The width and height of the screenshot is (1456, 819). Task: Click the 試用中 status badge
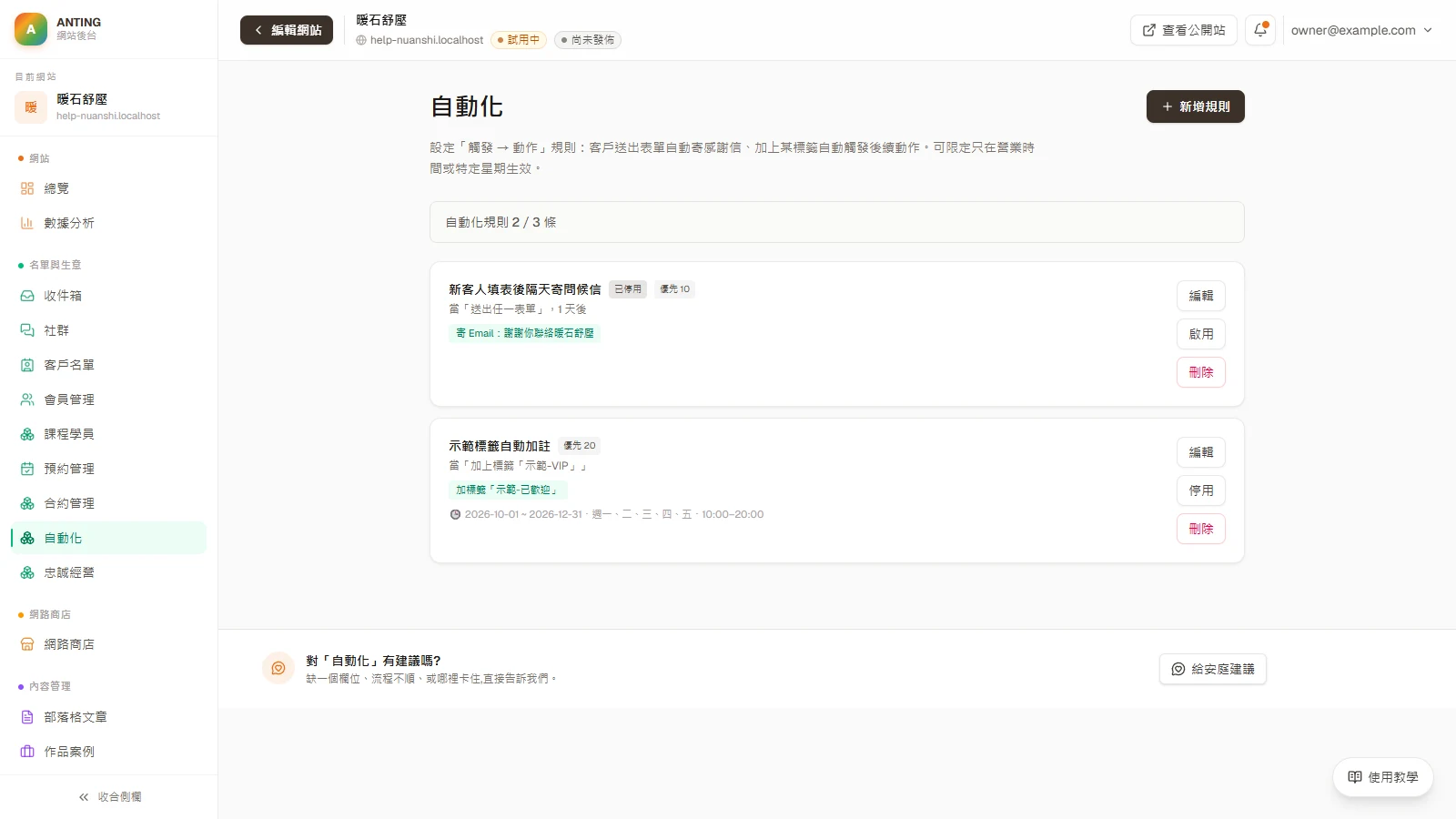tap(519, 40)
